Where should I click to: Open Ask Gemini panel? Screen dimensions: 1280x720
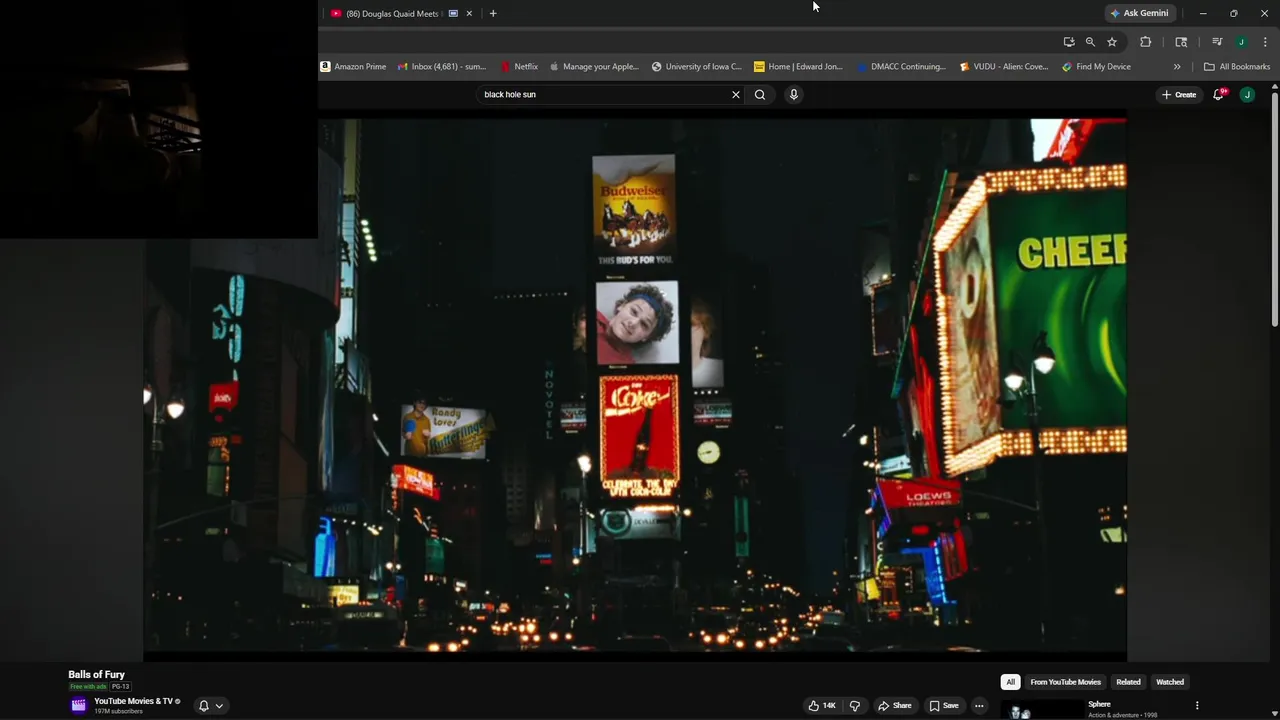click(x=1139, y=14)
